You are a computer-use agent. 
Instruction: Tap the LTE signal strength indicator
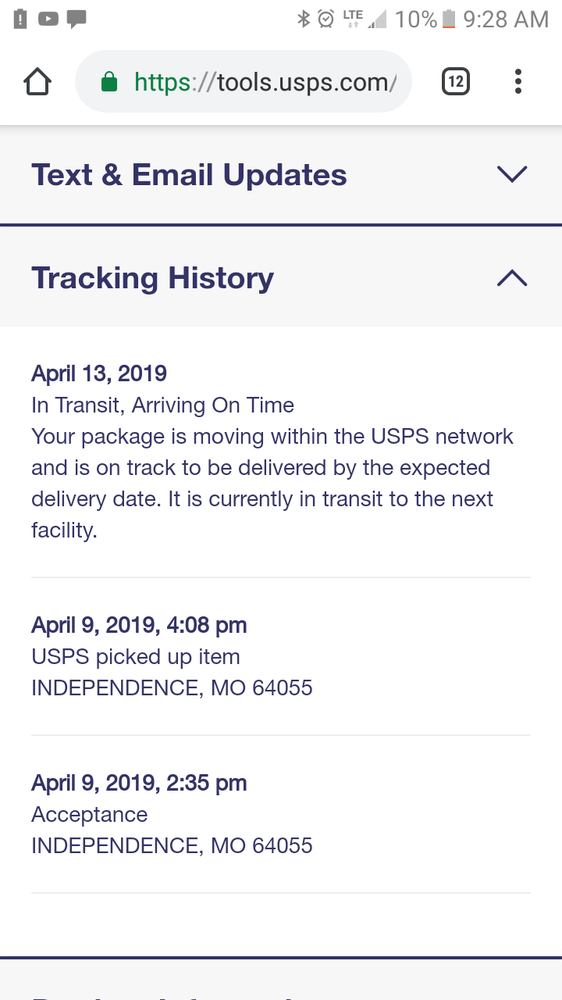click(365, 19)
